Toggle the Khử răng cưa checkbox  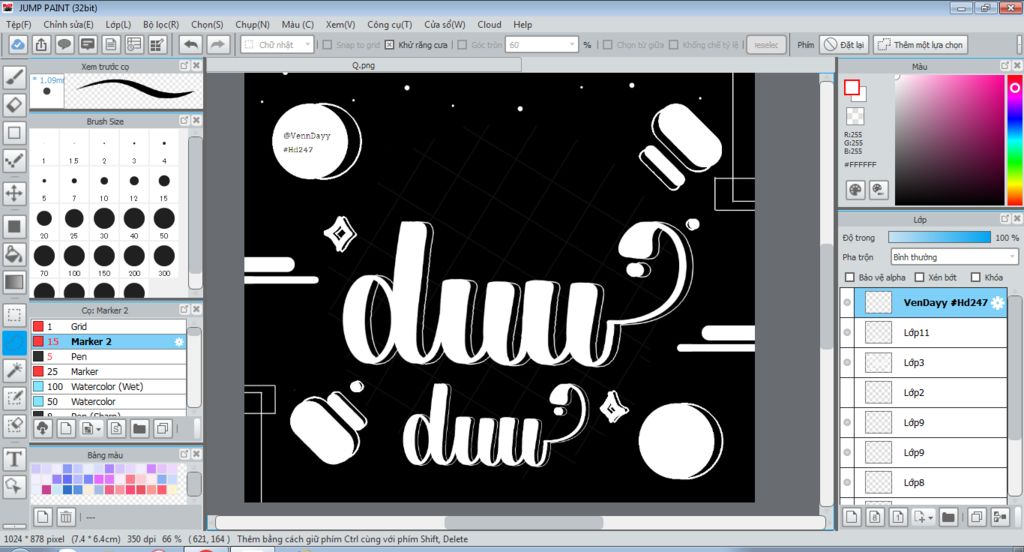pyautogui.click(x=390, y=44)
